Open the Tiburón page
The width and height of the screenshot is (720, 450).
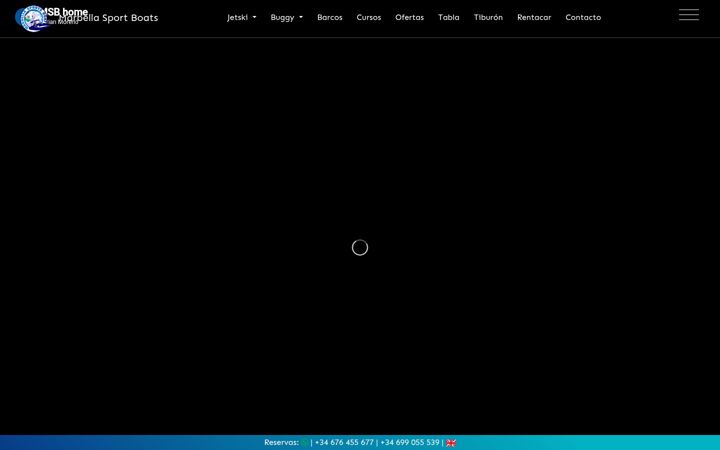[x=488, y=17]
